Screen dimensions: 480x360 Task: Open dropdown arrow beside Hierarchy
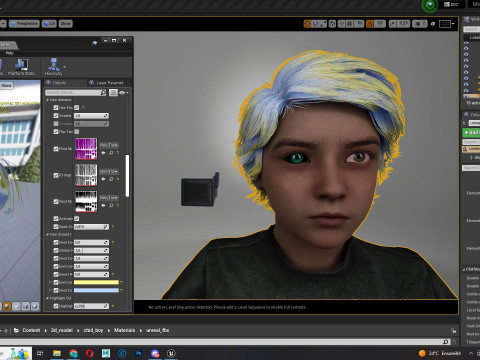pos(65,67)
